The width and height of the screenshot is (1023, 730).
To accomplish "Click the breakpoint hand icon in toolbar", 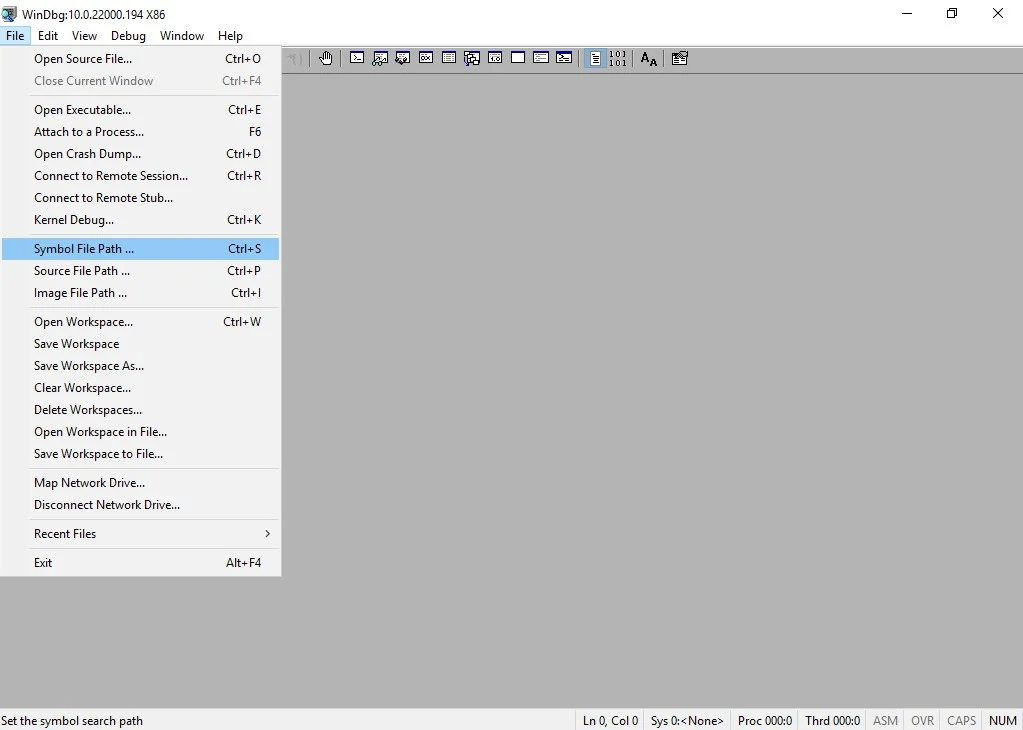I will [326, 58].
